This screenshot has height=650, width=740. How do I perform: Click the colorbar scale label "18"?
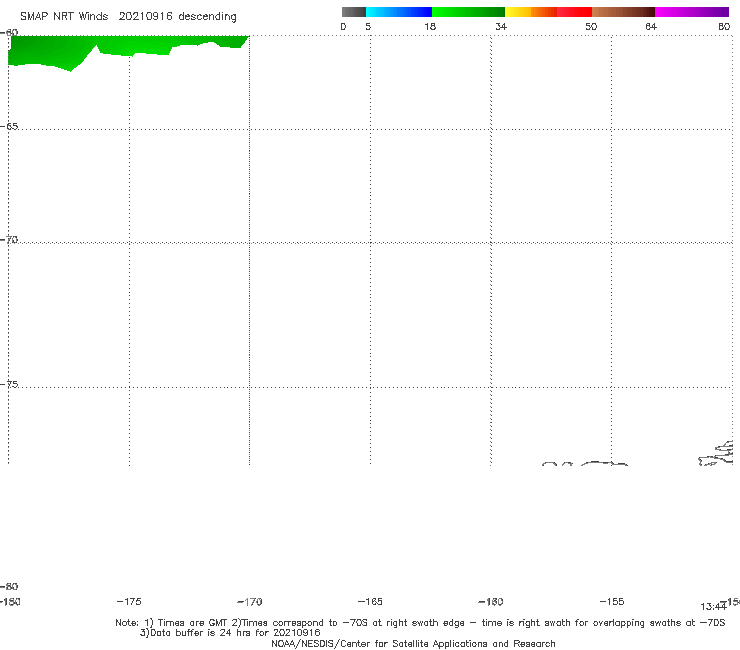tap(430, 27)
